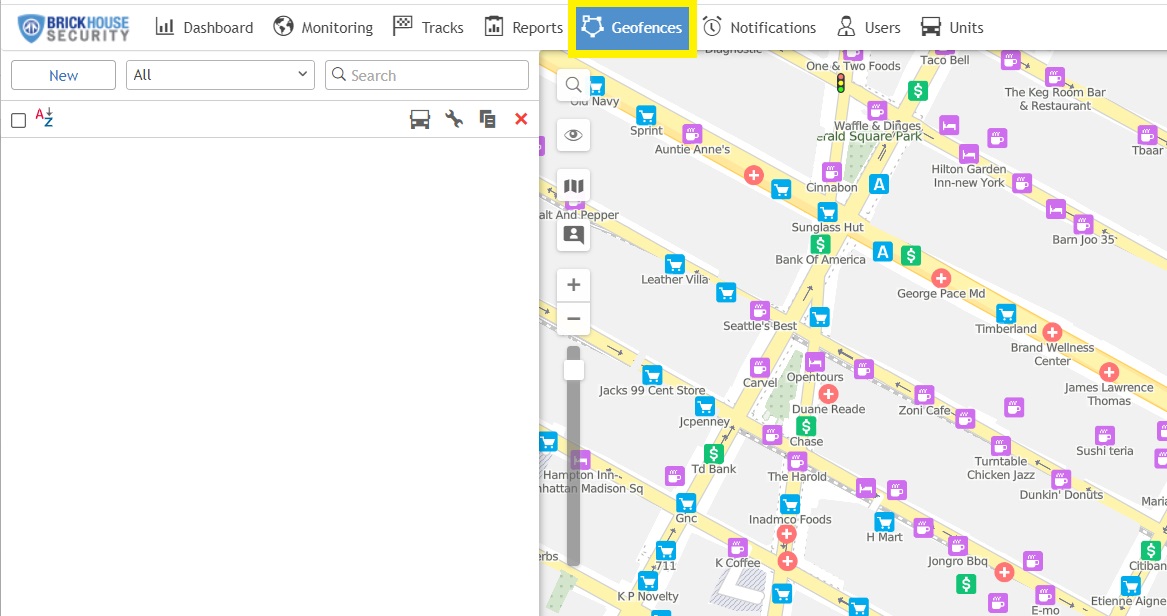Select the James Lawrence Thomas medical marker
The width and height of the screenshot is (1167, 616).
pyautogui.click(x=1109, y=372)
